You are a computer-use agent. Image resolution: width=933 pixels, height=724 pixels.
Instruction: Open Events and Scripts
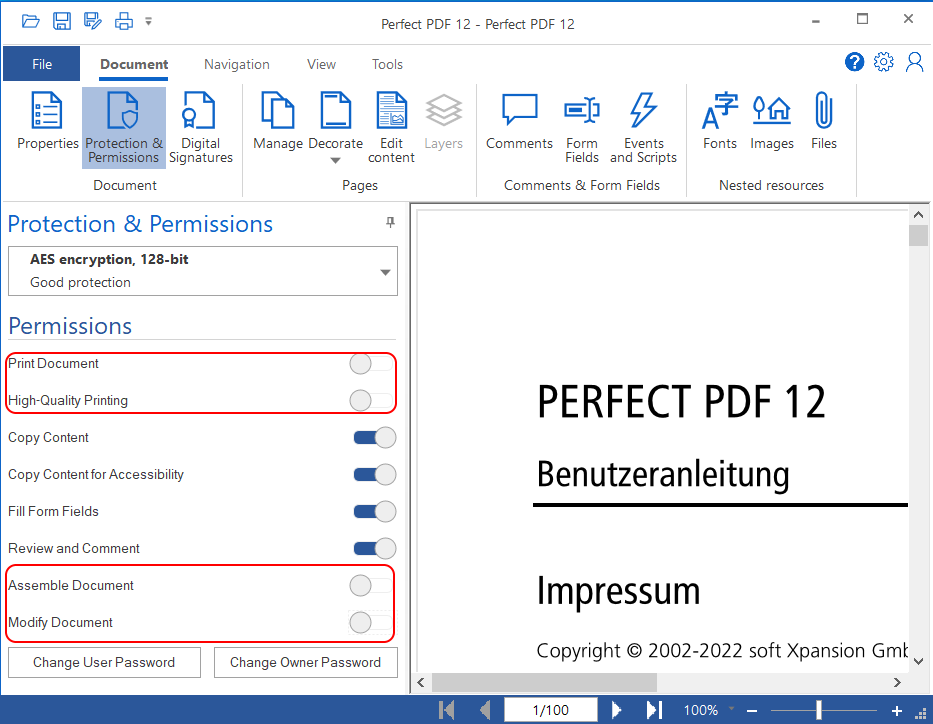click(x=643, y=128)
